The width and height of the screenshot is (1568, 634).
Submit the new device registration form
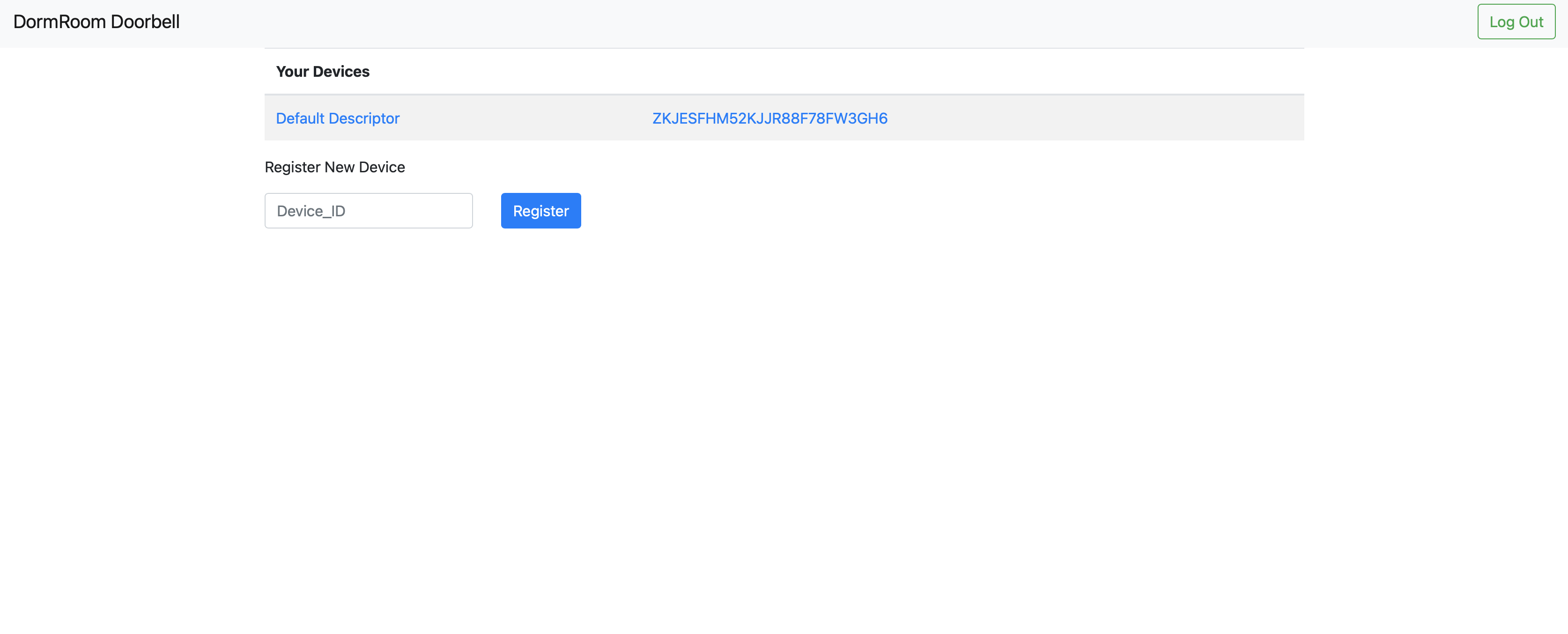[x=540, y=211]
